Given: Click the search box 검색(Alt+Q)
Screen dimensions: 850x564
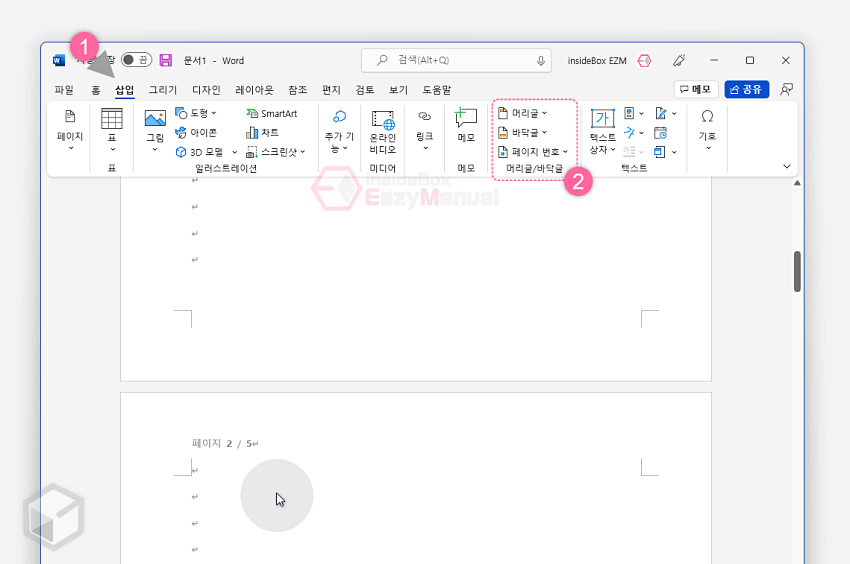Looking at the screenshot, I should coord(456,60).
